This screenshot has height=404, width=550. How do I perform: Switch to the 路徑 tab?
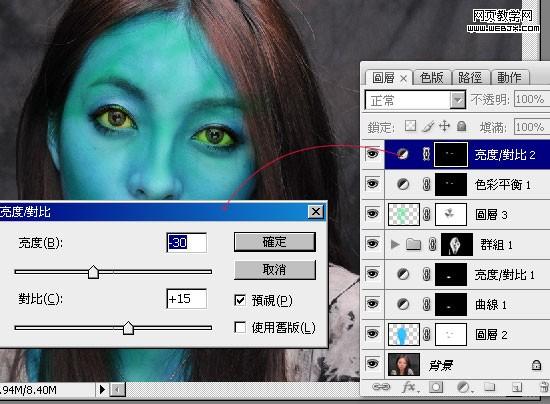tap(470, 78)
